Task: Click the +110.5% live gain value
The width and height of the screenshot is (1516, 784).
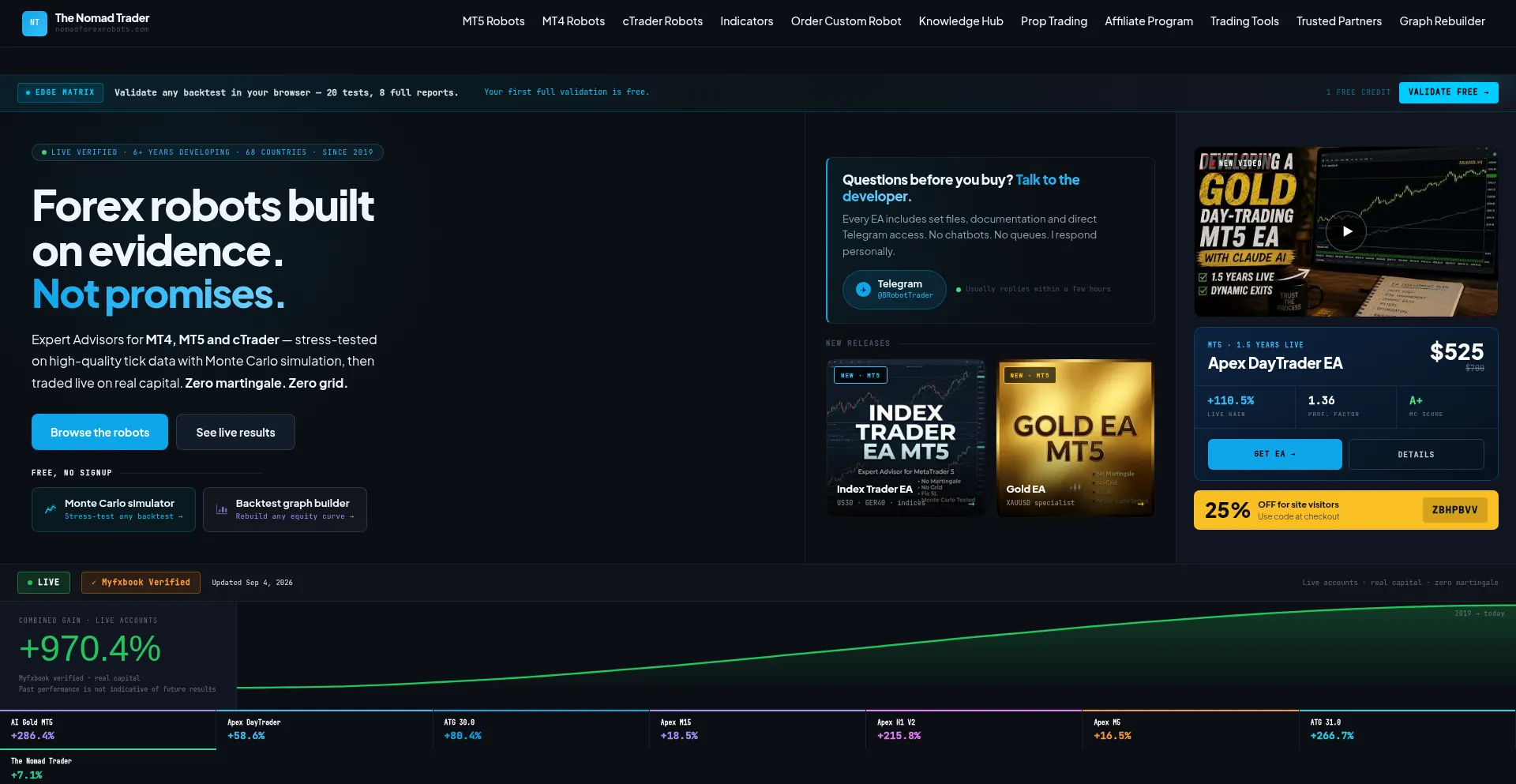Action: click(1230, 400)
